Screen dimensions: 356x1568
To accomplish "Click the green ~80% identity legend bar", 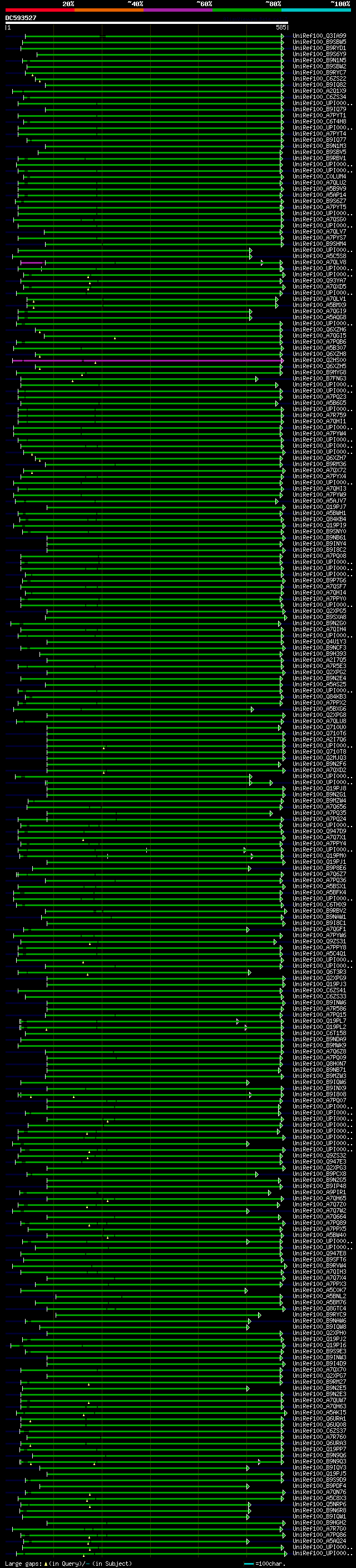I will pyautogui.click(x=247, y=10).
